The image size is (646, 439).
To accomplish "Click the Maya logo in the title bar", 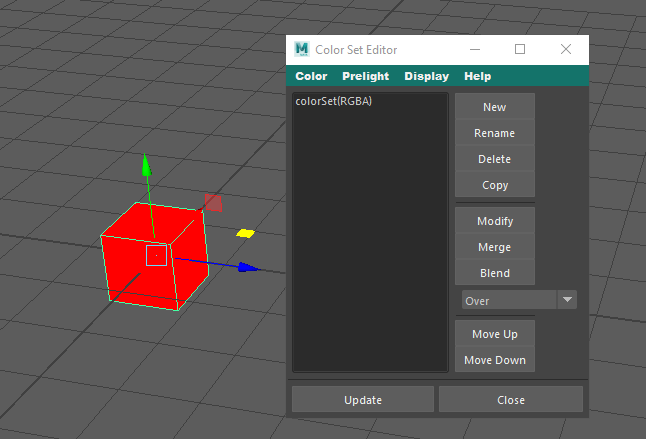I will (x=302, y=49).
